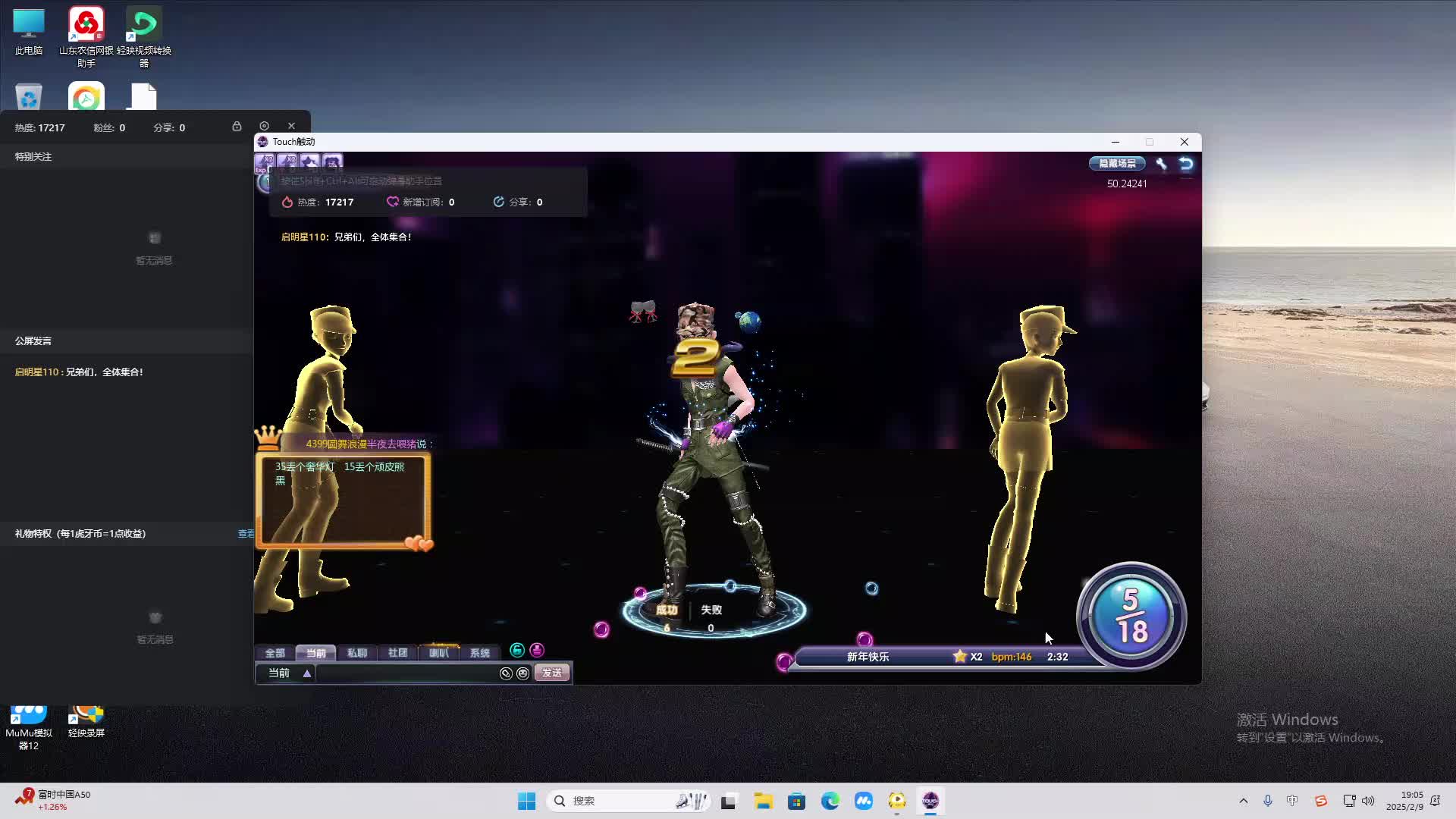Image resolution: width=1456 pixels, height=819 pixels.
Task: Open overlay panel settings circle icon
Action: click(264, 126)
